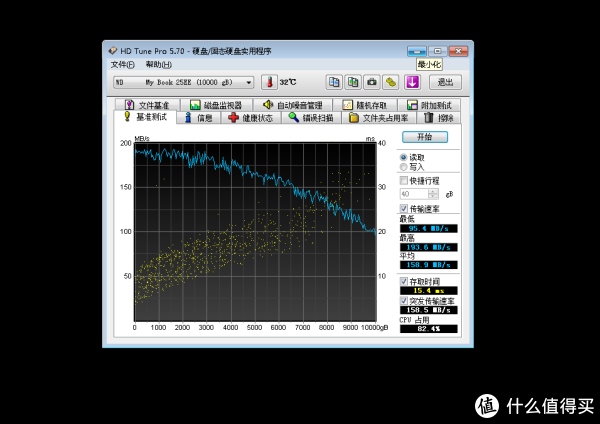Increase short stroke value with spinner arrows
This screenshot has height=424, width=600.
pyautogui.click(x=433, y=192)
